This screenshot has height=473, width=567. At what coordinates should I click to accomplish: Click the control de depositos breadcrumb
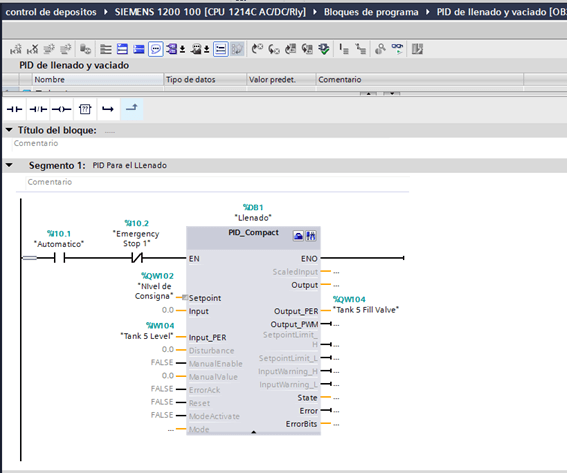click(51, 12)
